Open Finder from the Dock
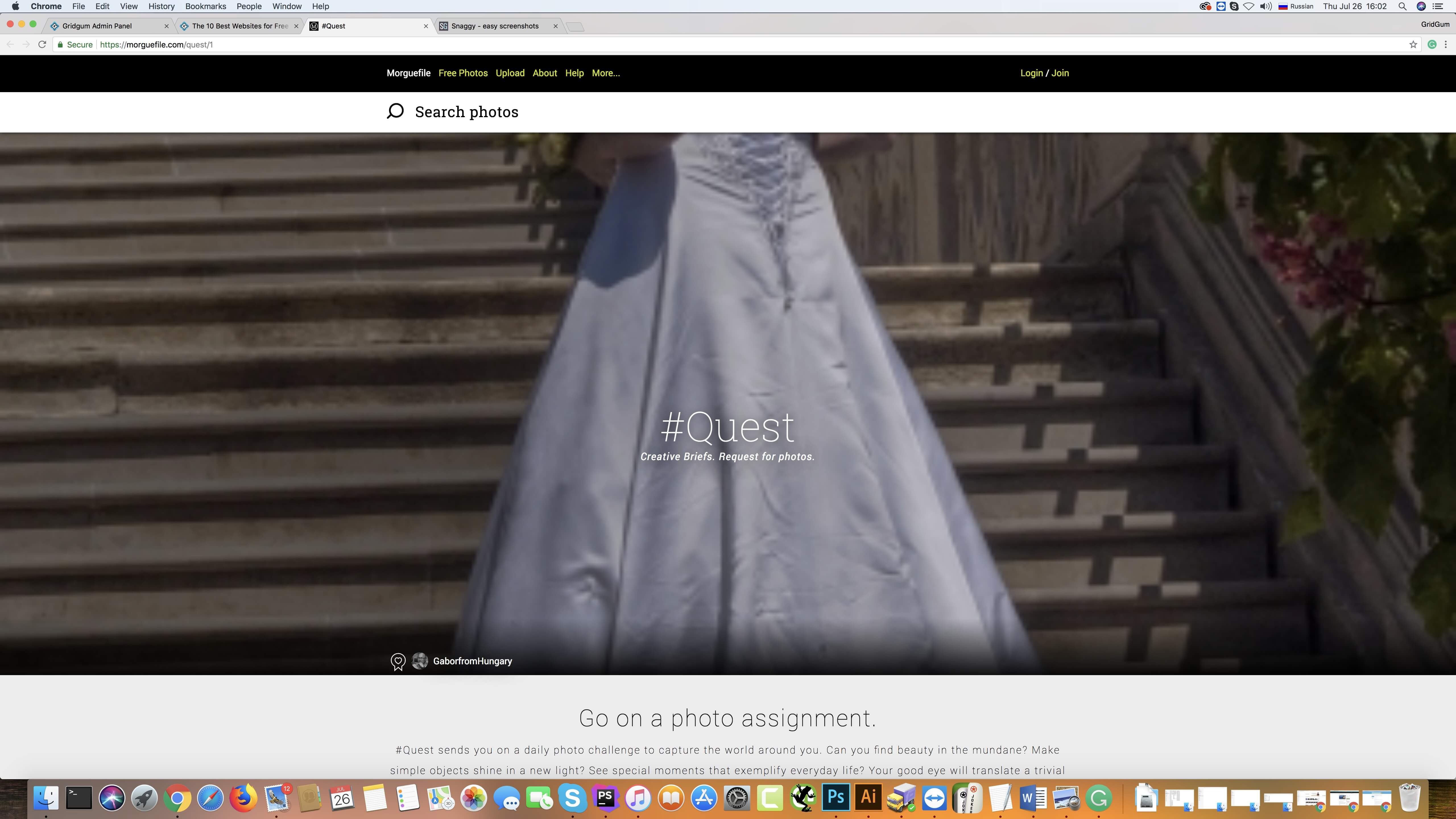Image resolution: width=1456 pixels, height=819 pixels. click(46, 798)
